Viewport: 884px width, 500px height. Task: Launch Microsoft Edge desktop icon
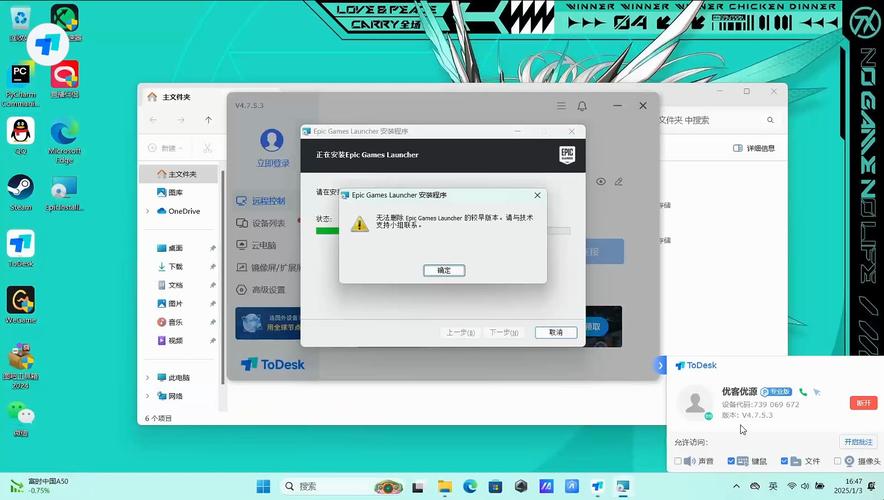65,133
